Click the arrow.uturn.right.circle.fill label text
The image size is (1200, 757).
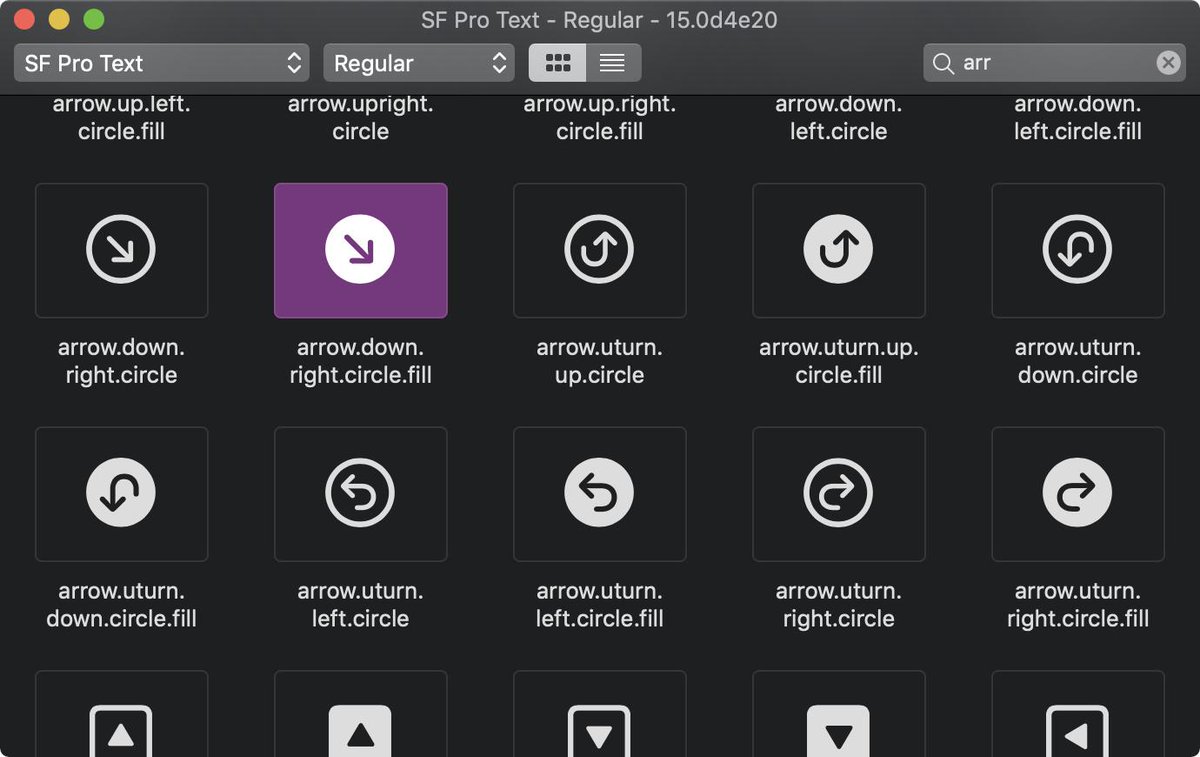click(x=1078, y=605)
